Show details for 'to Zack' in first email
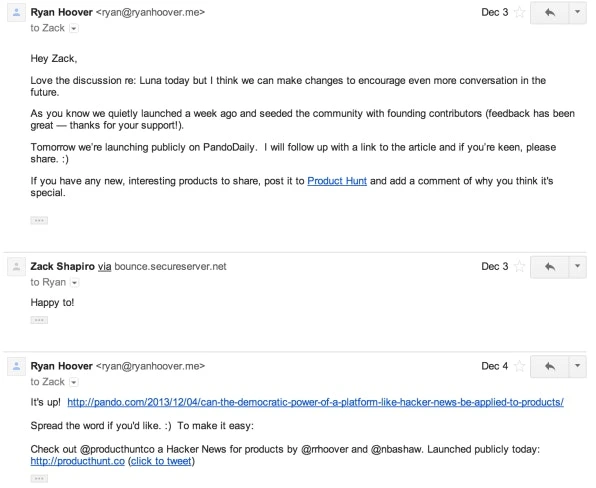 click(74, 29)
